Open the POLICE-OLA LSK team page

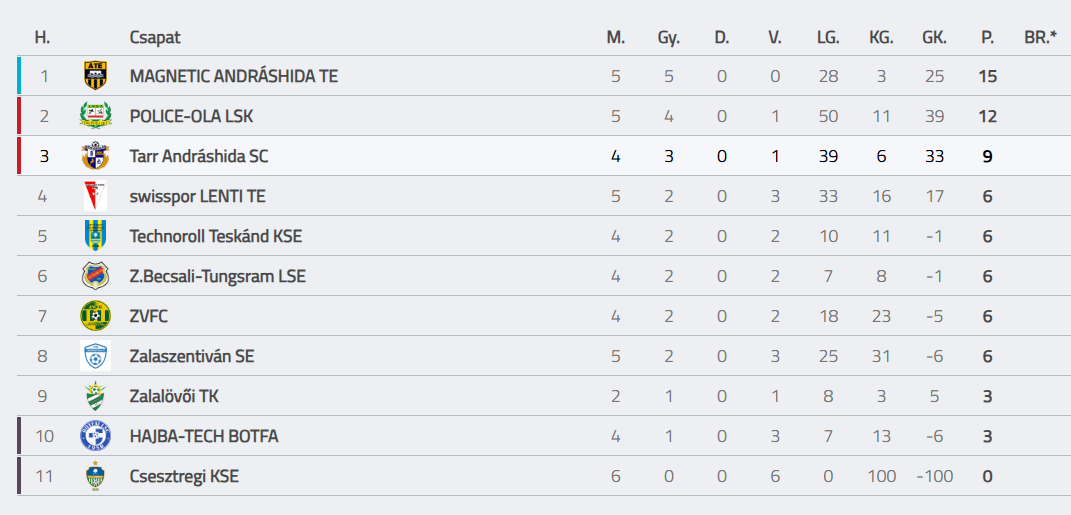pyautogui.click(x=191, y=116)
